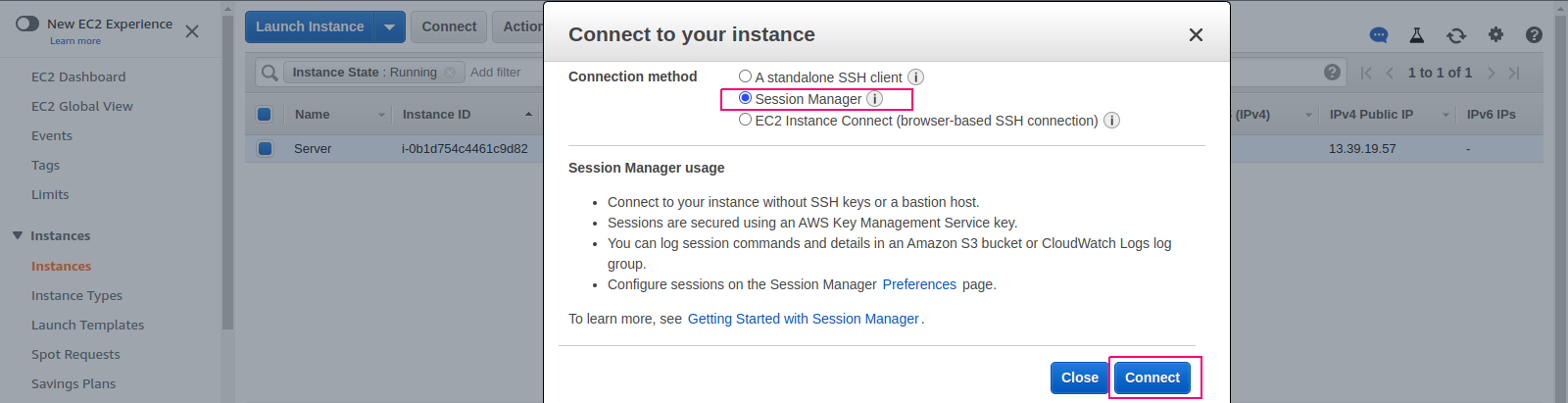Collapse the Instances sidebar section

coord(18,235)
